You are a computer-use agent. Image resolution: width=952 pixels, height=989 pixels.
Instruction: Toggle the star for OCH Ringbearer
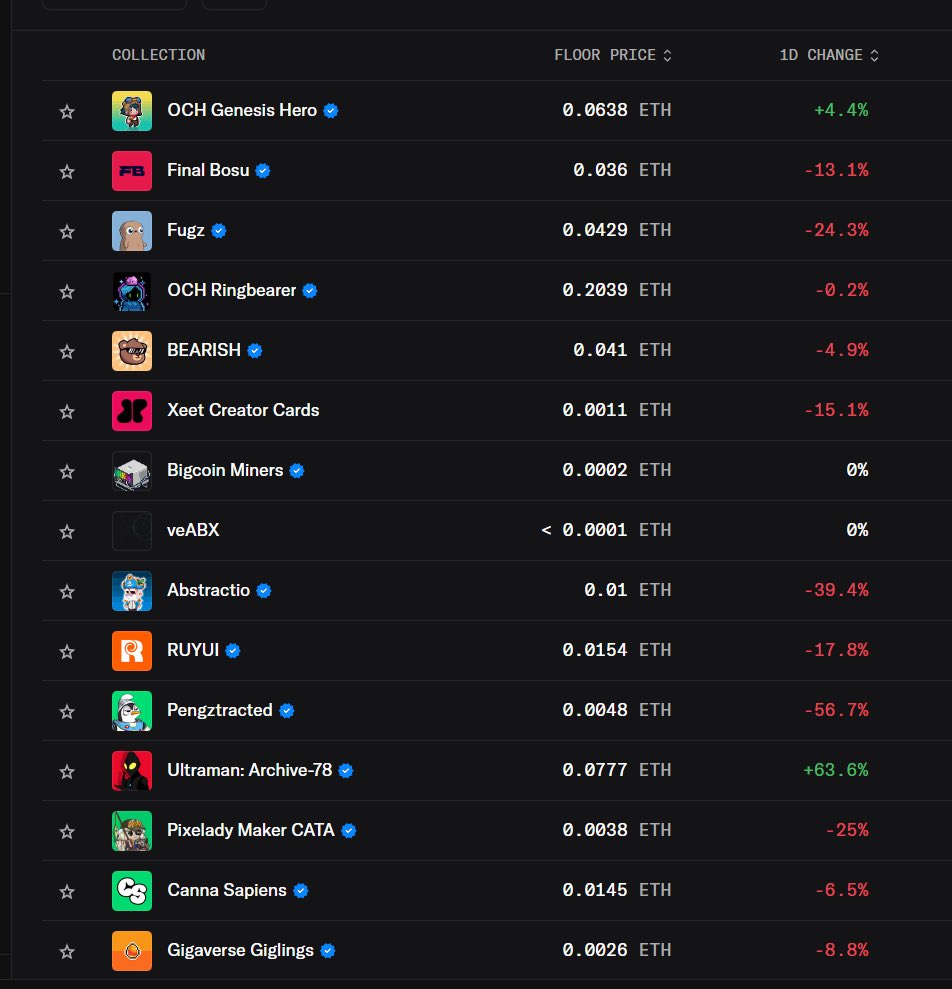pyautogui.click(x=67, y=291)
